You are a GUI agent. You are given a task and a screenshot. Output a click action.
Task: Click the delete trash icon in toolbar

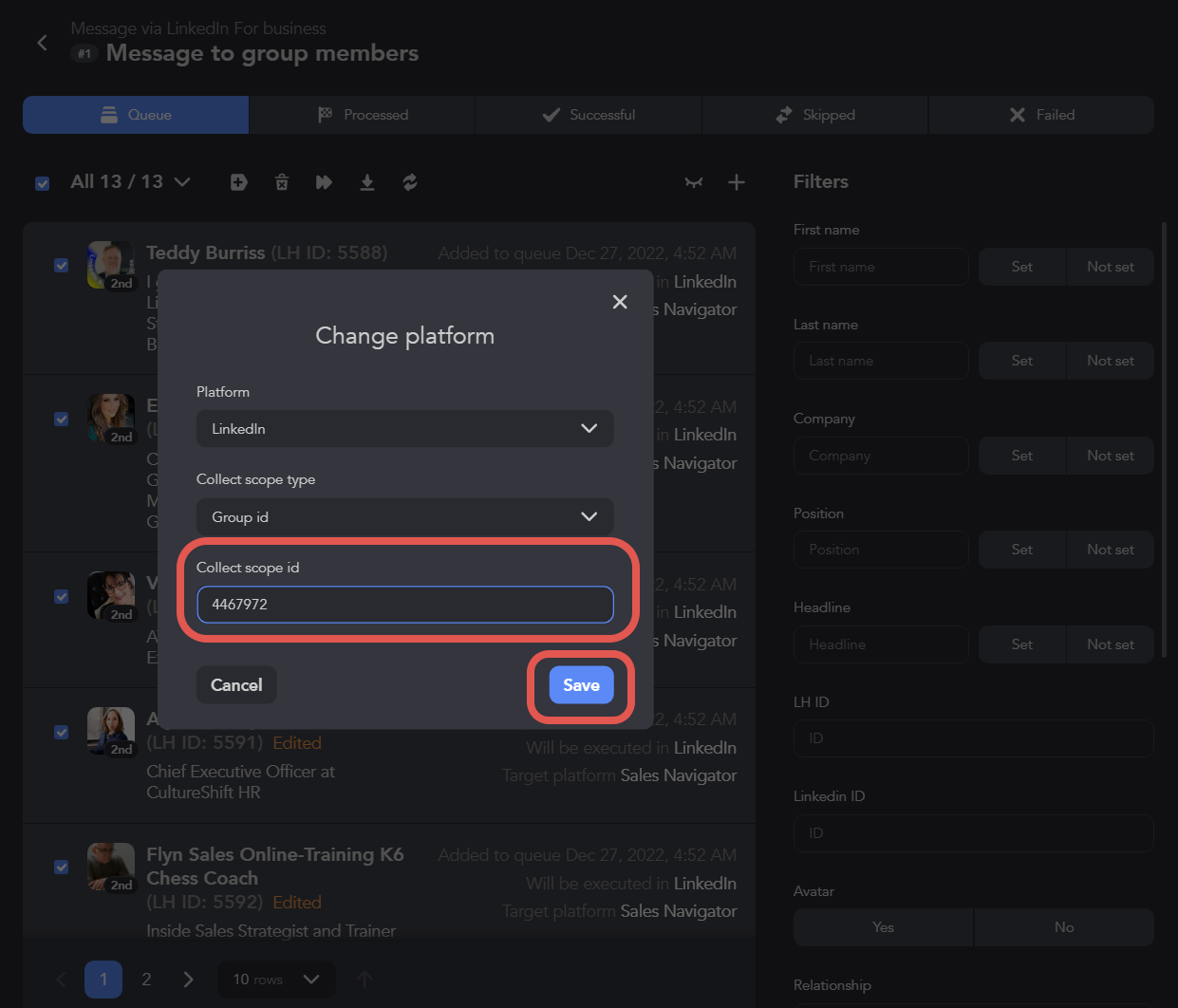point(282,182)
